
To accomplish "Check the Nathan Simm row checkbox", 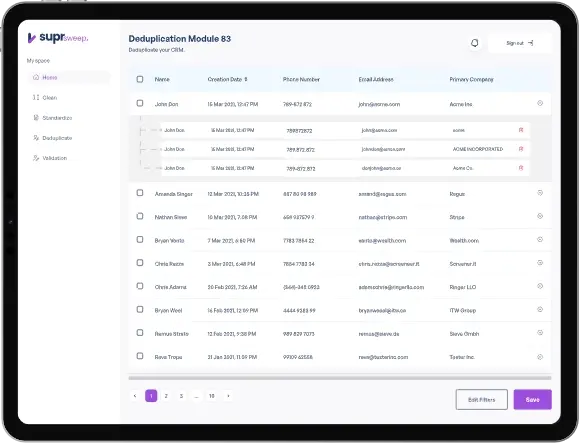I will coord(140,216).
